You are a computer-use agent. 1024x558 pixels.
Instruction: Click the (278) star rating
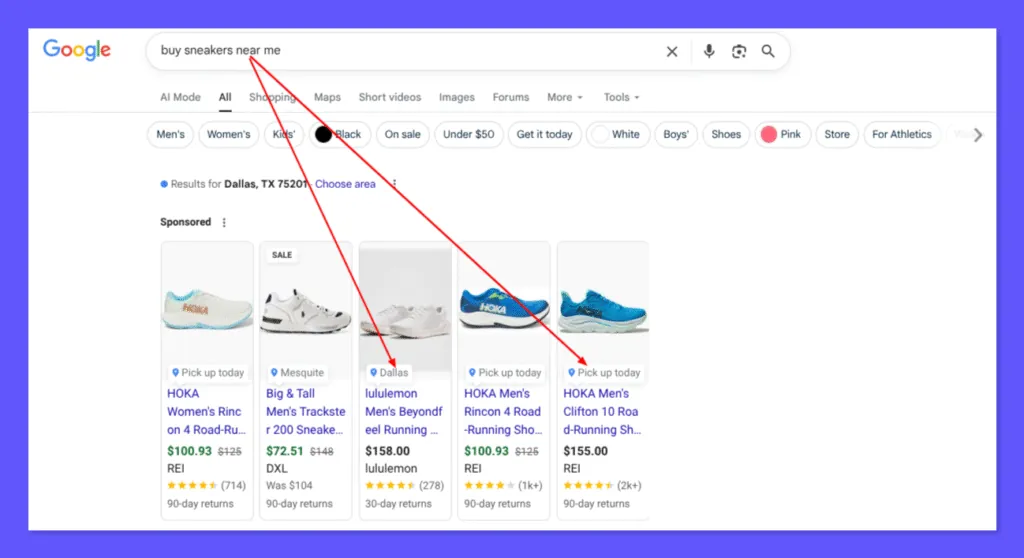tap(404, 485)
